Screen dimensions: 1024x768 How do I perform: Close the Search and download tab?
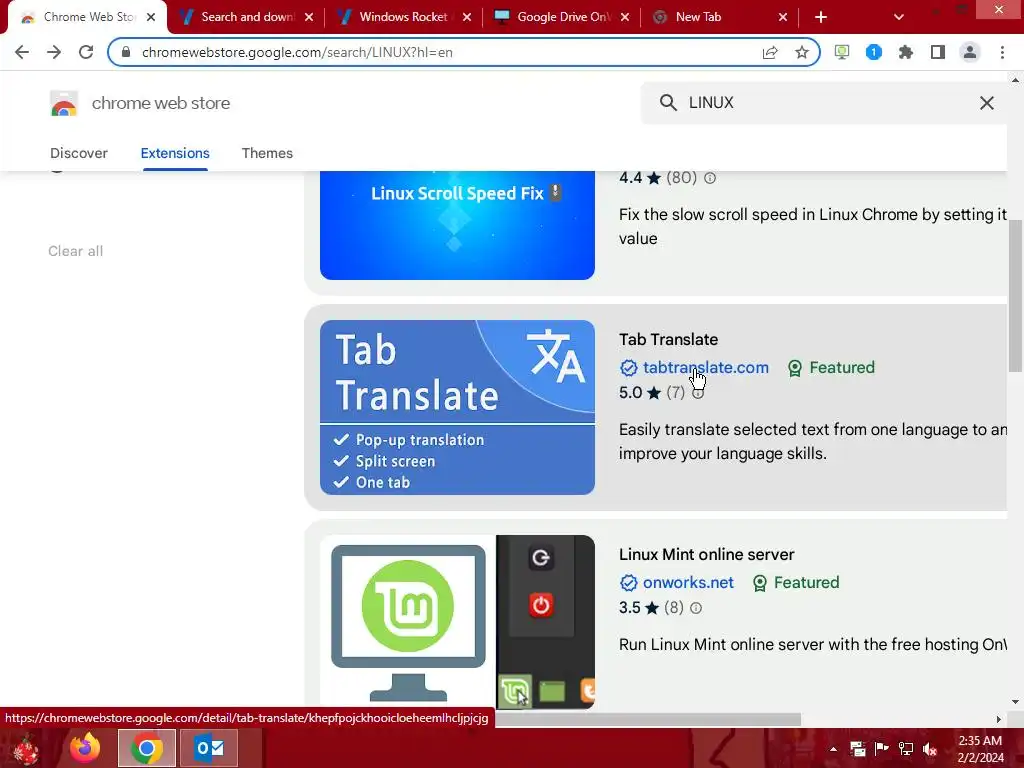click(x=309, y=17)
